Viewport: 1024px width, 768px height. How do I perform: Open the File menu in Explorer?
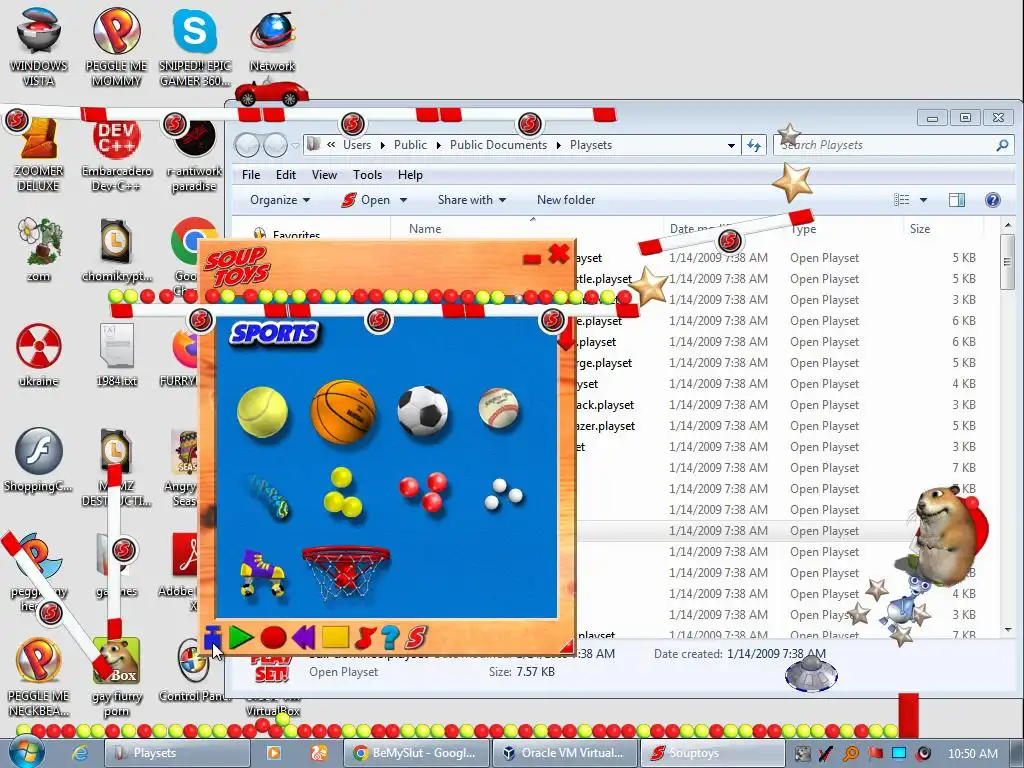click(x=251, y=175)
